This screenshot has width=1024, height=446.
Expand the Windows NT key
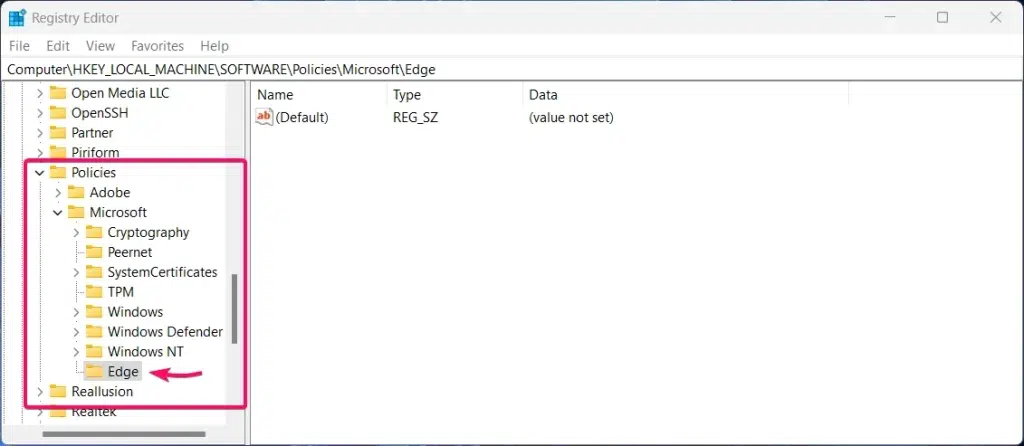pos(76,352)
